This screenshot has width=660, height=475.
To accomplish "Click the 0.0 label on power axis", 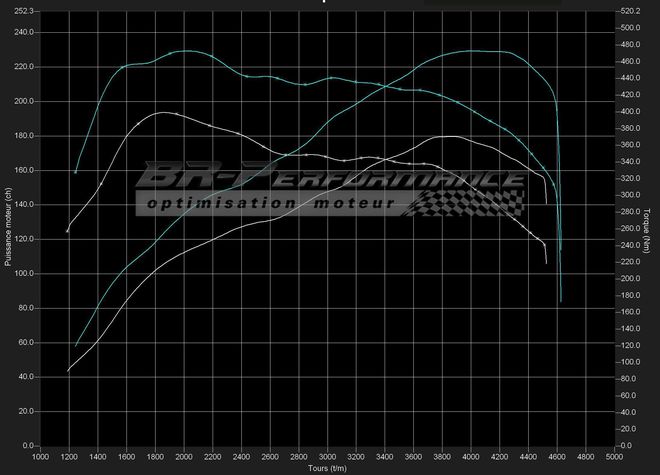I will pyautogui.click(x=28, y=445).
